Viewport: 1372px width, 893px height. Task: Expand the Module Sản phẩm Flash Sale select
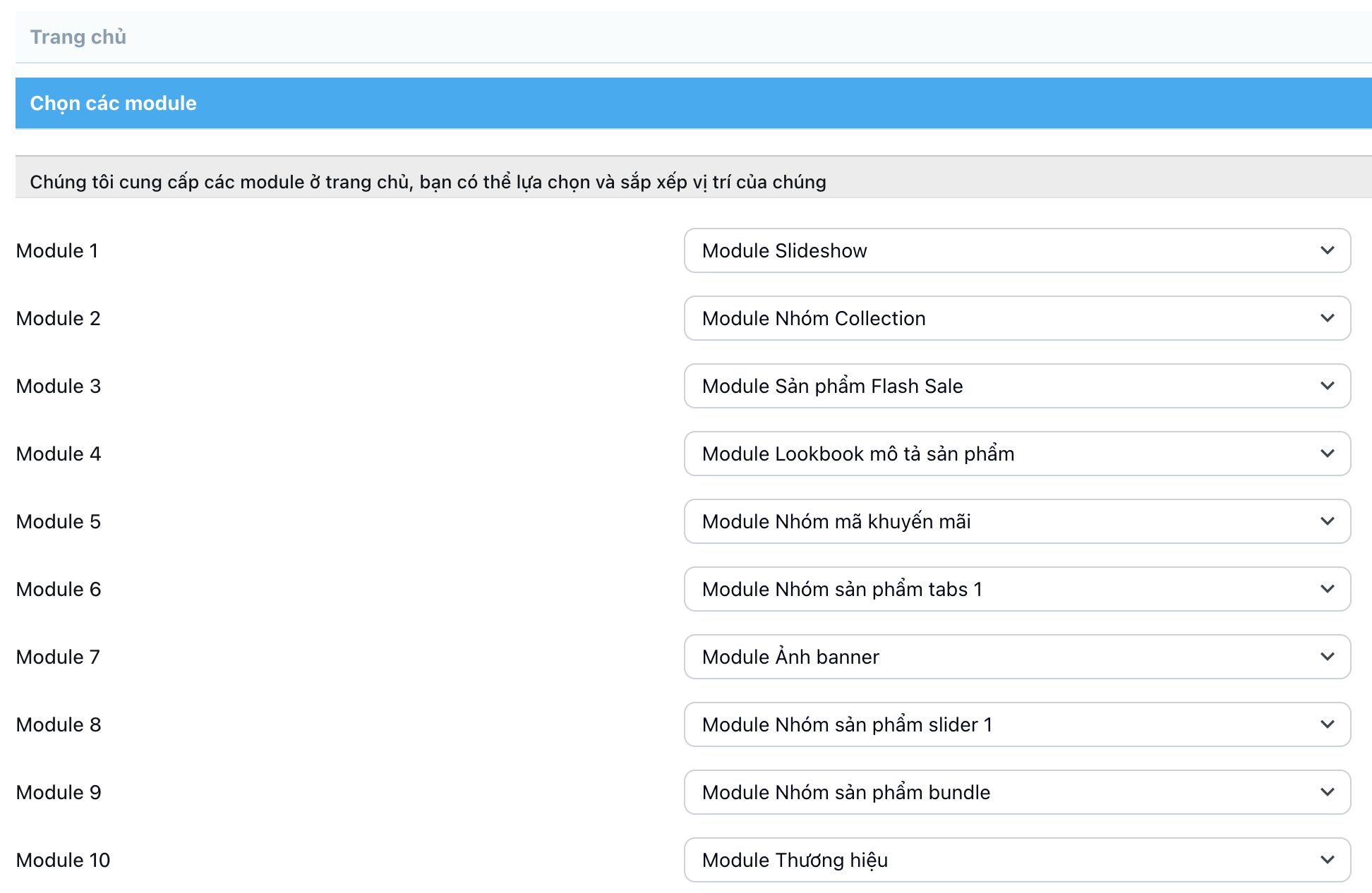point(1016,386)
